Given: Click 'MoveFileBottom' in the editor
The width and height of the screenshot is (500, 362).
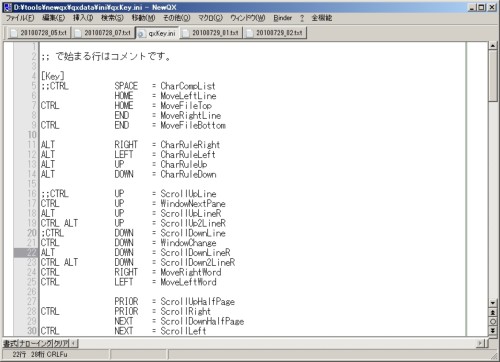Looking at the screenshot, I should [193, 125].
